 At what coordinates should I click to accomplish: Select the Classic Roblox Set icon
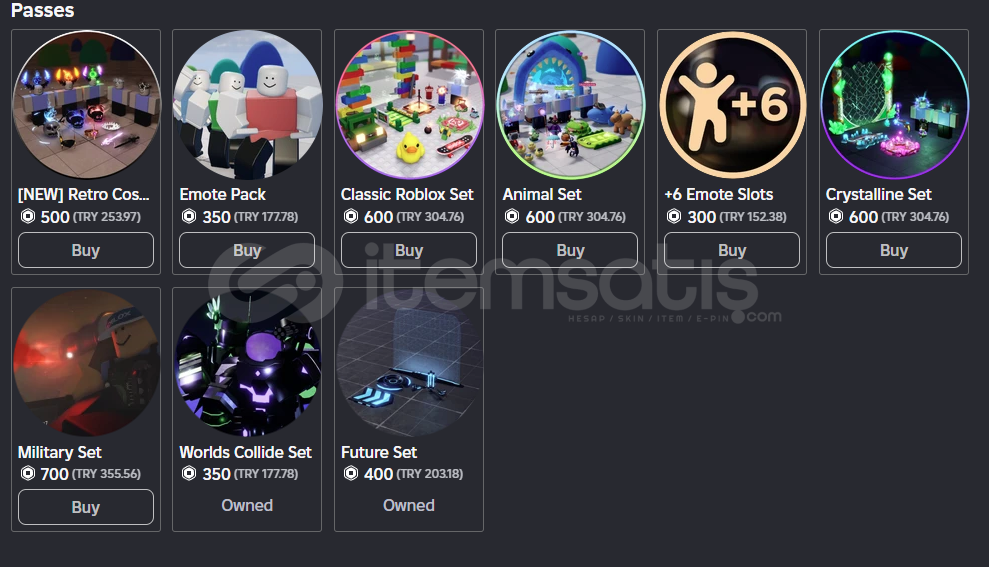(x=409, y=105)
